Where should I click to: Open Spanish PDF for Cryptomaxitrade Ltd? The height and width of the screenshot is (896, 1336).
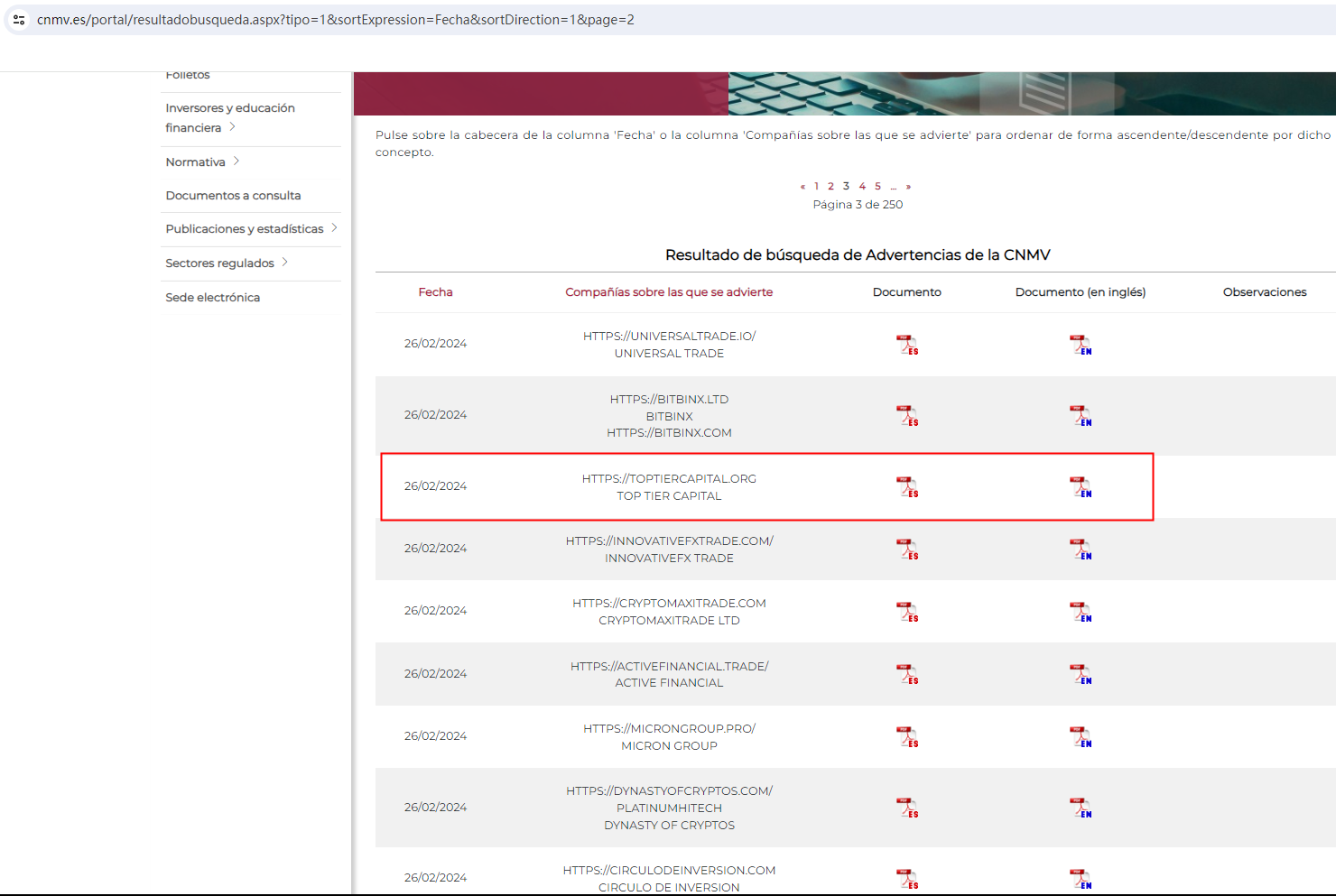pyautogui.click(x=906, y=612)
